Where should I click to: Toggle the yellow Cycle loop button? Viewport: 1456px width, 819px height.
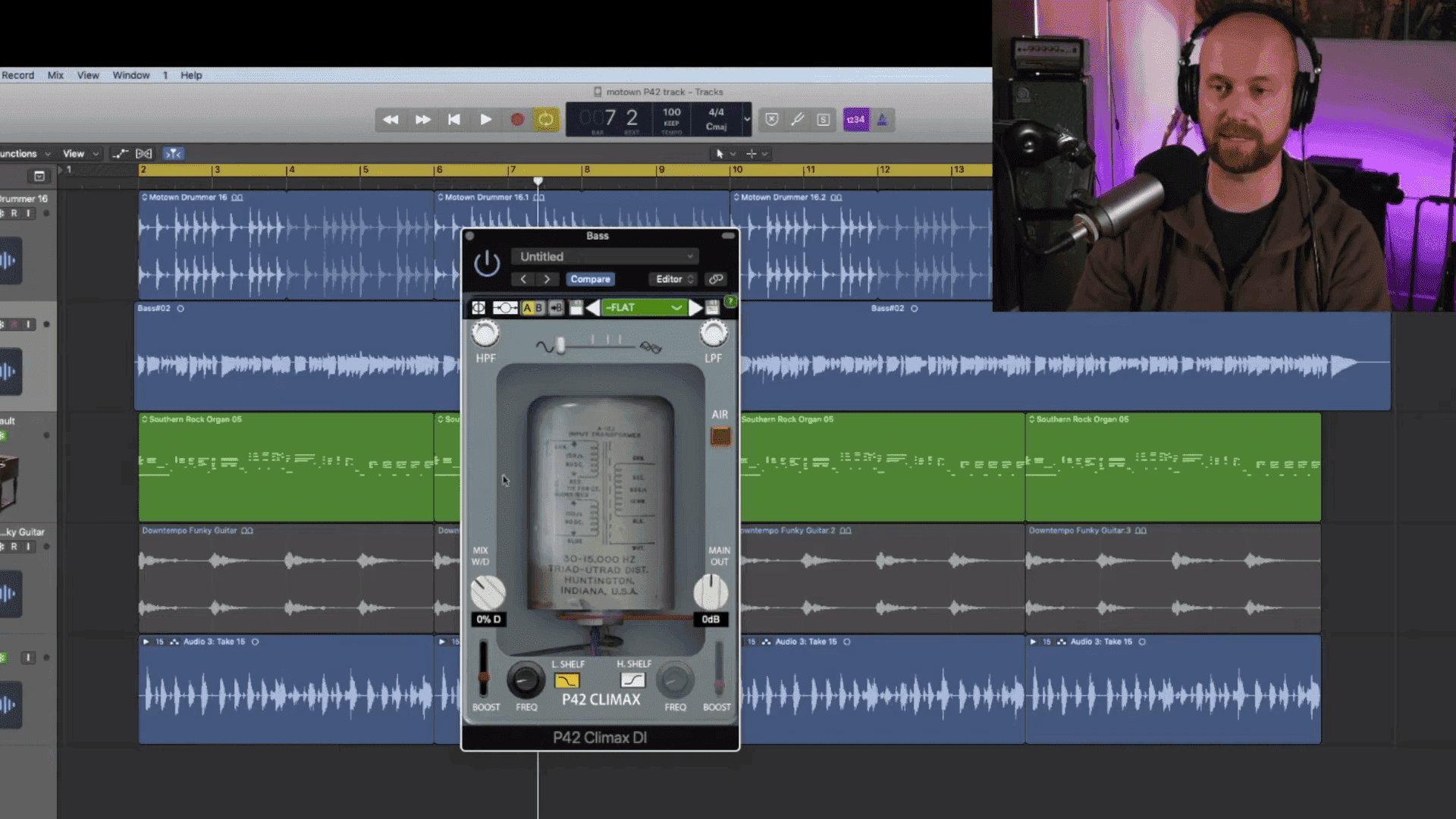click(x=546, y=120)
